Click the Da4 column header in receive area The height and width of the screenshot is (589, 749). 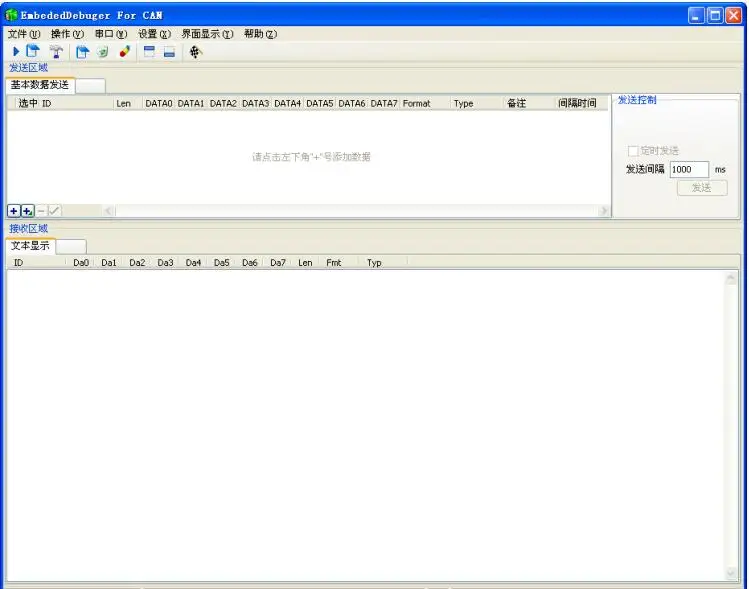(x=193, y=263)
